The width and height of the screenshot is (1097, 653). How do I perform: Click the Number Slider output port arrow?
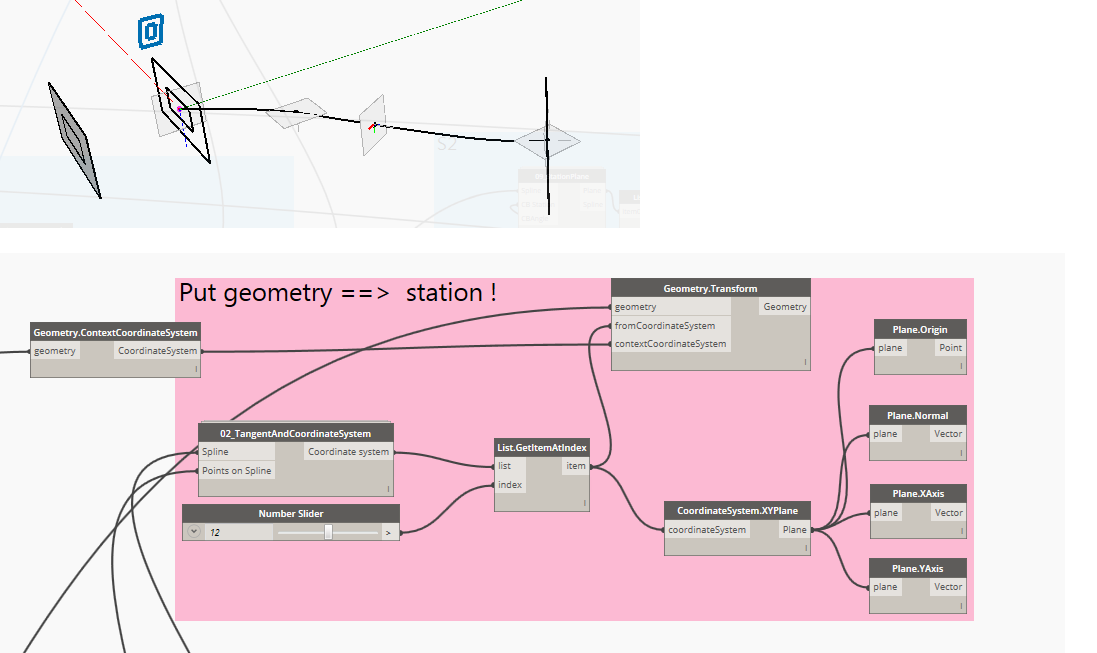(x=388, y=533)
